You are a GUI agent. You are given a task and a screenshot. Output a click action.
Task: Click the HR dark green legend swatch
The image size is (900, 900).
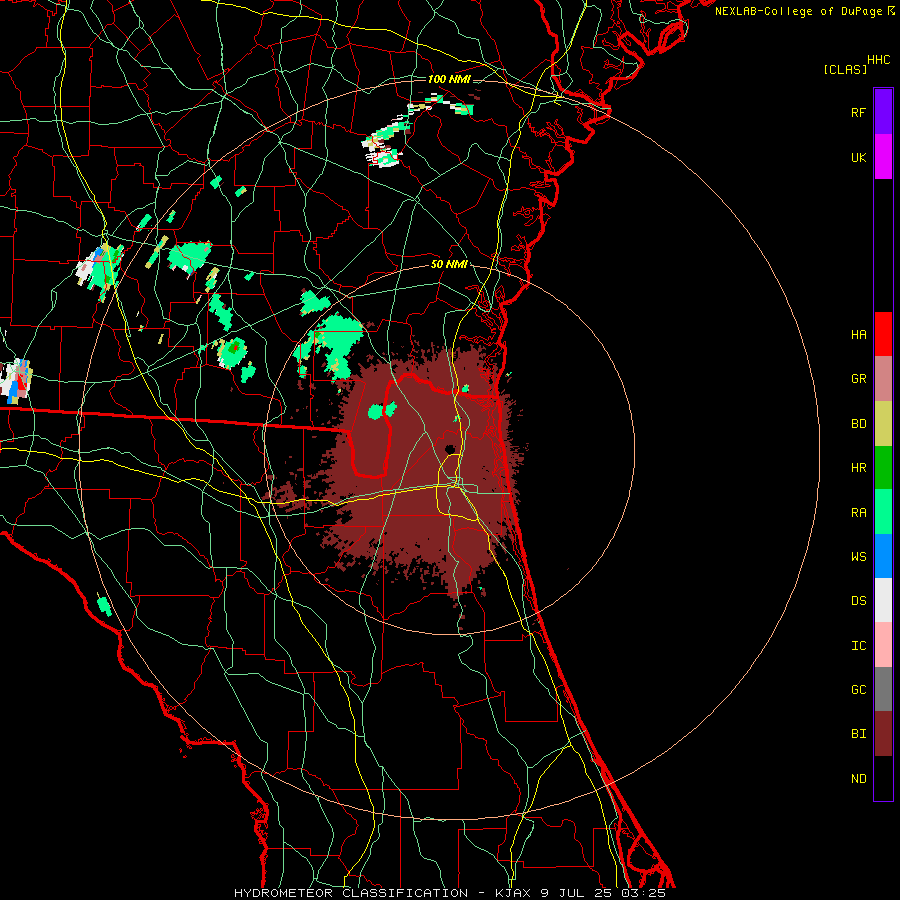click(x=883, y=468)
